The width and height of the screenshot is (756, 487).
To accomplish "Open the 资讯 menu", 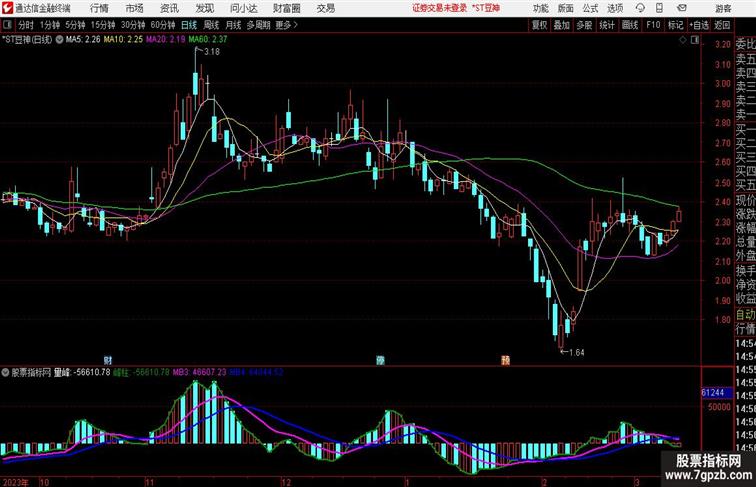I will coord(169,8).
